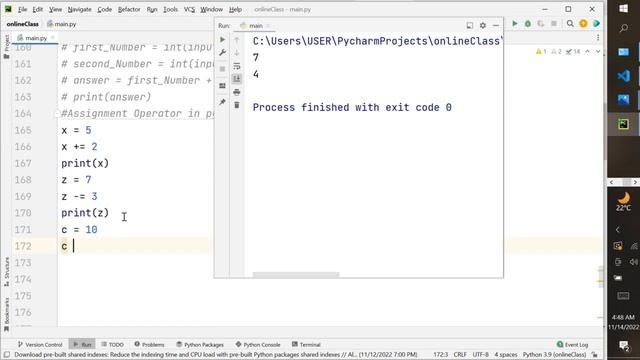The width and height of the screenshot is (640, 360).
Task: Click the Clear All trash icon
Action: point(237,105)
